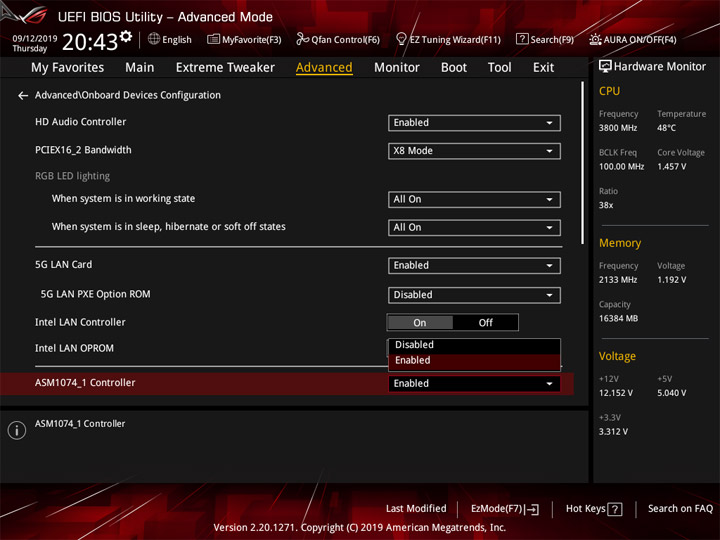Select the Advanced tab
Image resolution: width=720 pixels, height=540 pixels.
click(324, 68)
